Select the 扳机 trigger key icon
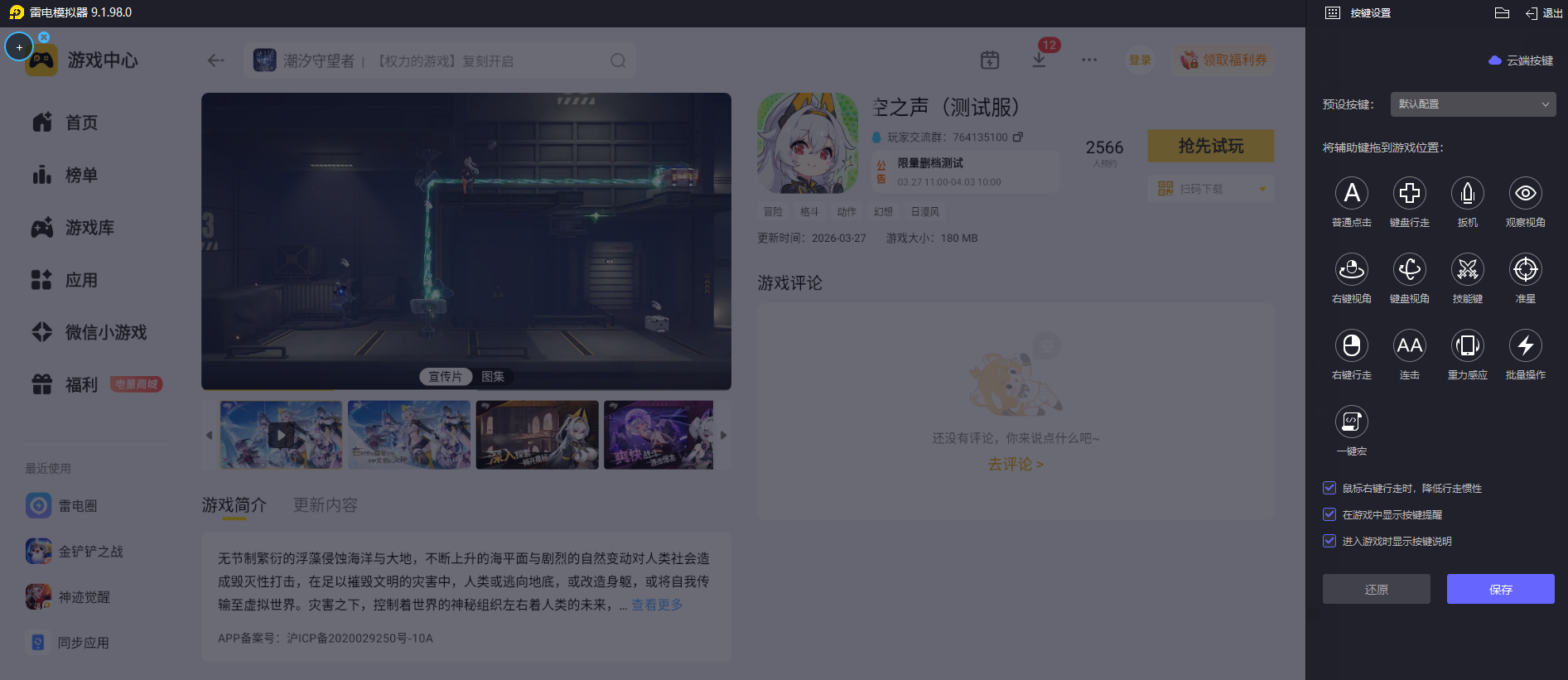The width and height of the screenshot is (1568, 680). (1468, 193)
